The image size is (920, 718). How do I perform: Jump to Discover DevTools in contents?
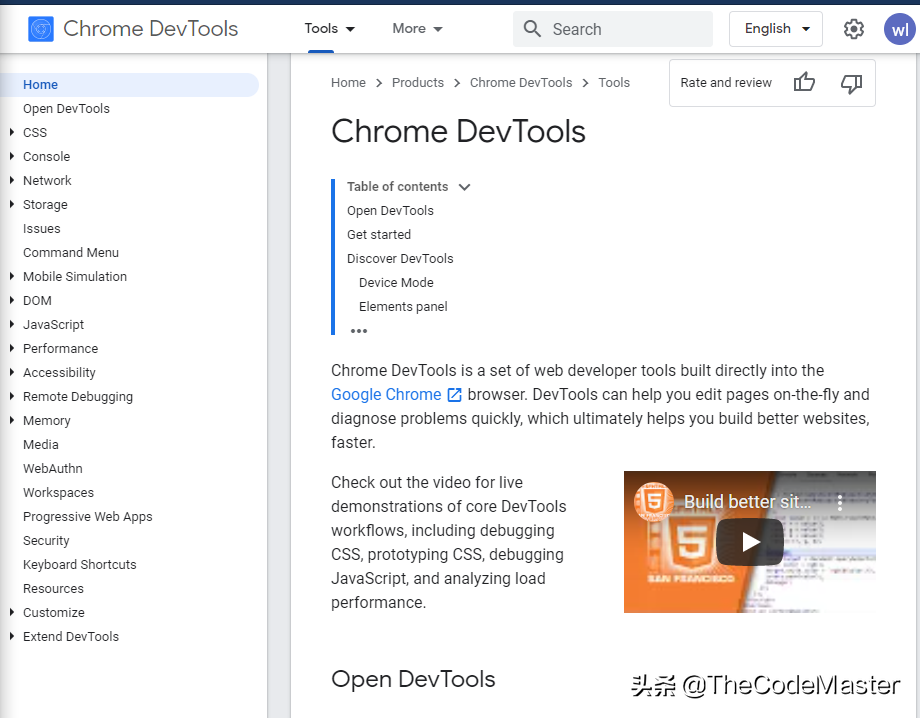click(x=400, y=259)
